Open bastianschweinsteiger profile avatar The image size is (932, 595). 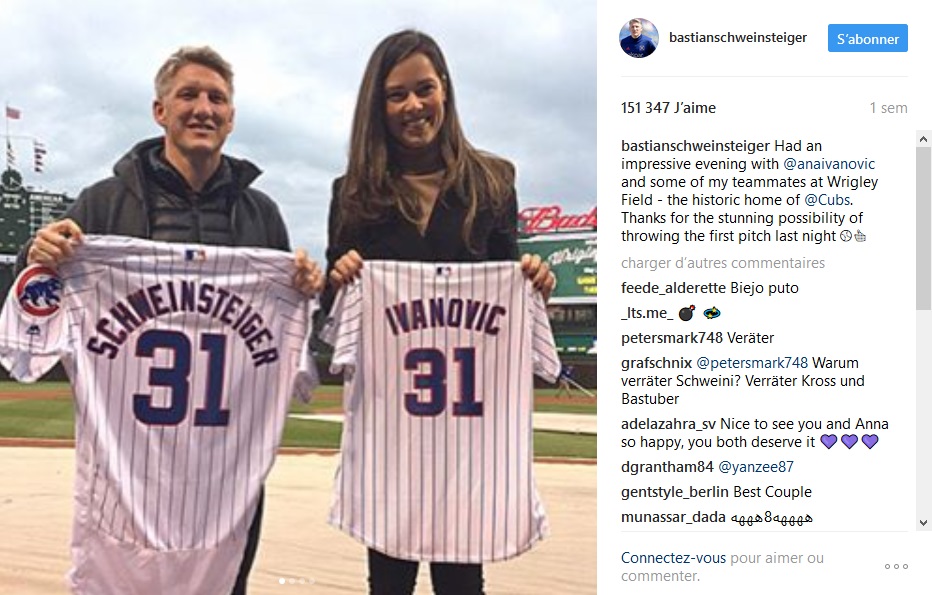point(639,38)
